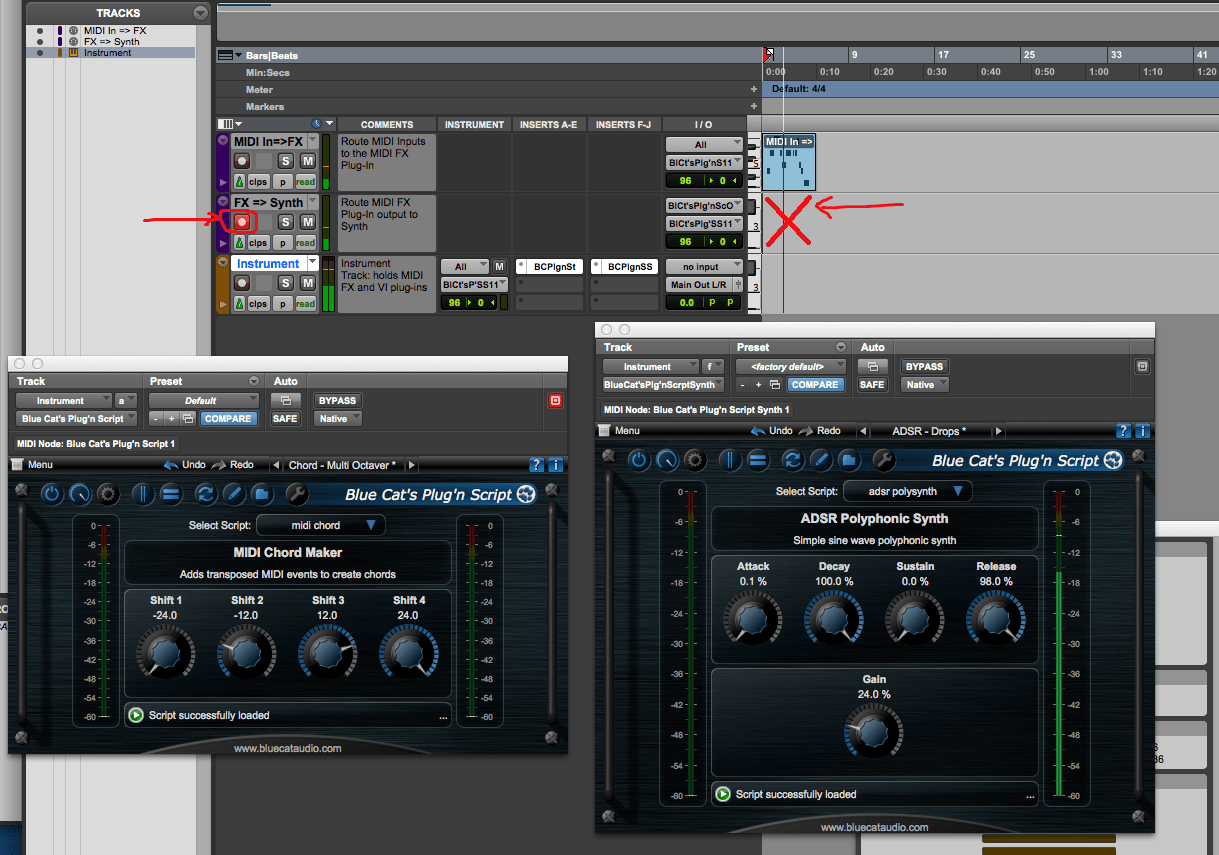Click edit script pencil icon in MIDI Chord Maker
Screen dimensions: 1219x855
coord(234,493)
